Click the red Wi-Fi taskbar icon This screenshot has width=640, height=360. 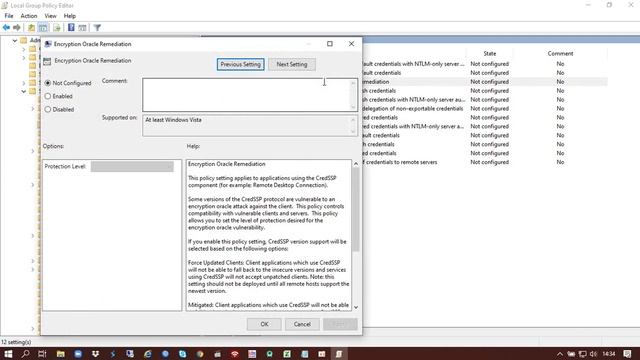[235, 354]
